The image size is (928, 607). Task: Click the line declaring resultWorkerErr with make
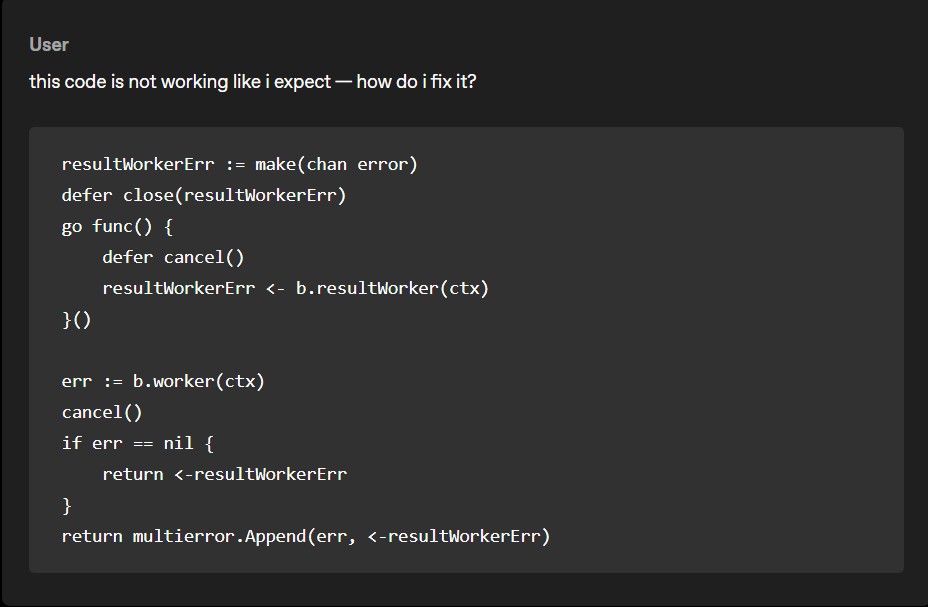coord(239,164)
